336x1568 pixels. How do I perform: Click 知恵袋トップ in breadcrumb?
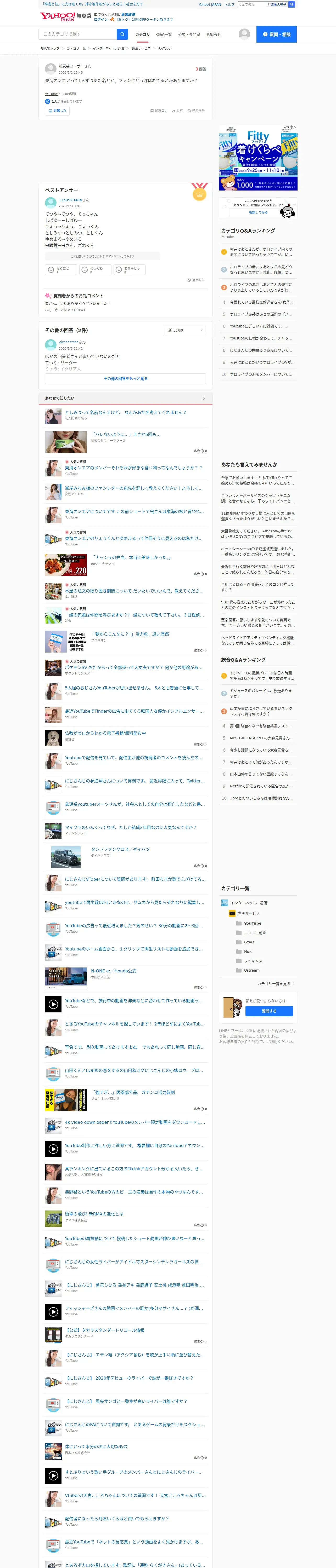(x=50, y=48)
